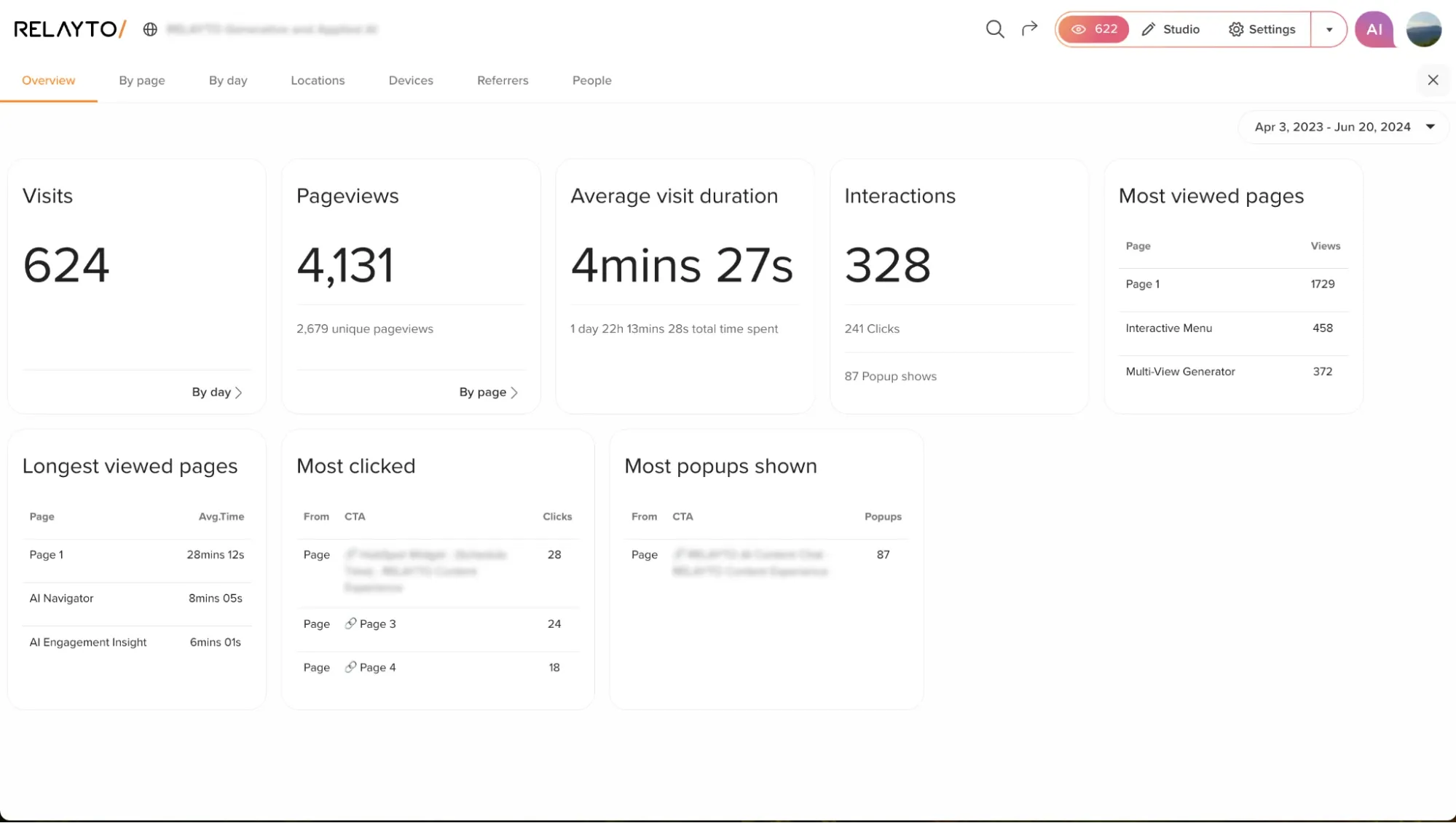Navigate to By page link under Pageviews
This screenshot has width=1456, height=823.
pyautogui.click(x=489, y=391)
